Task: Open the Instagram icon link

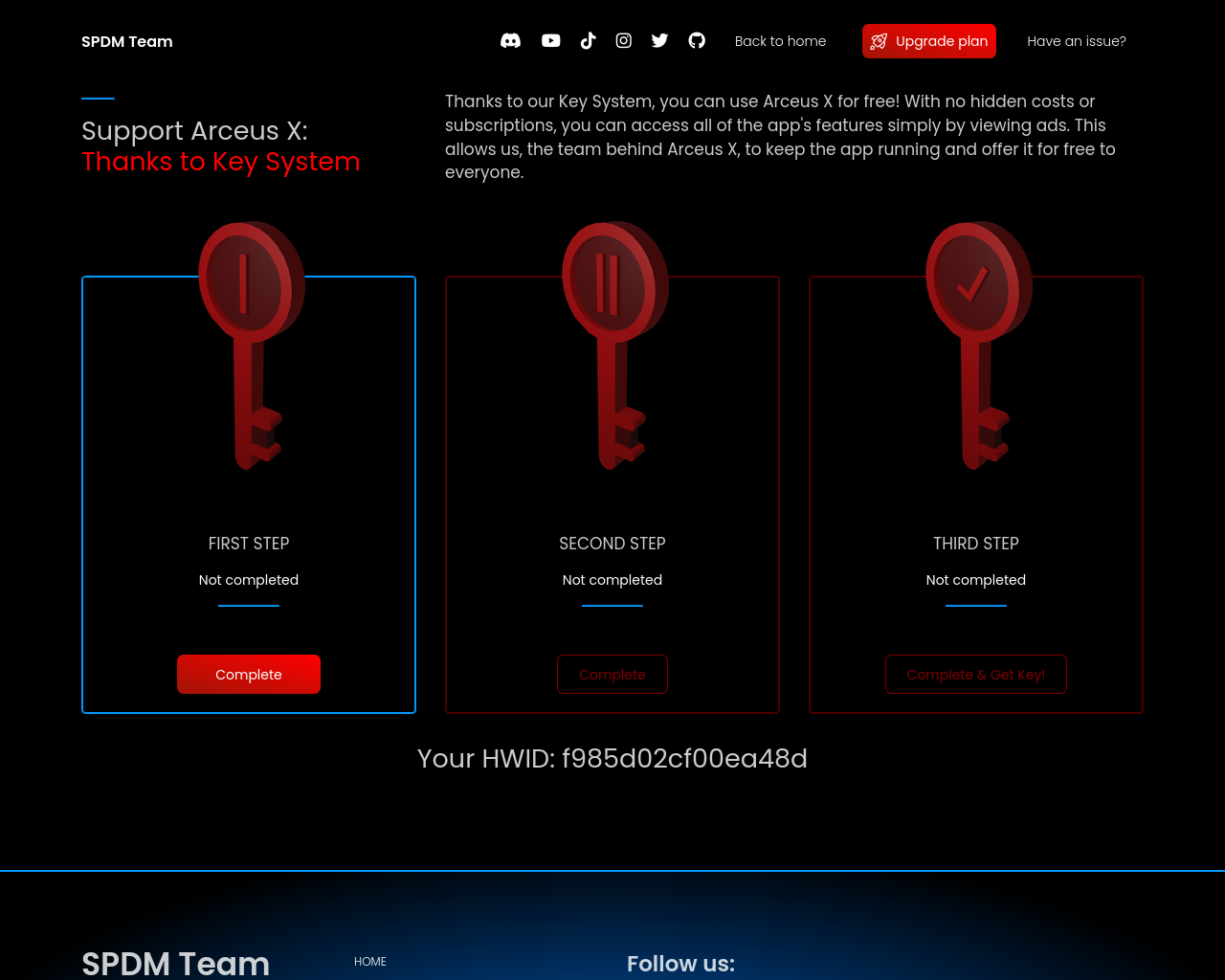Action: pyautogui.click(x=623, y=40)
